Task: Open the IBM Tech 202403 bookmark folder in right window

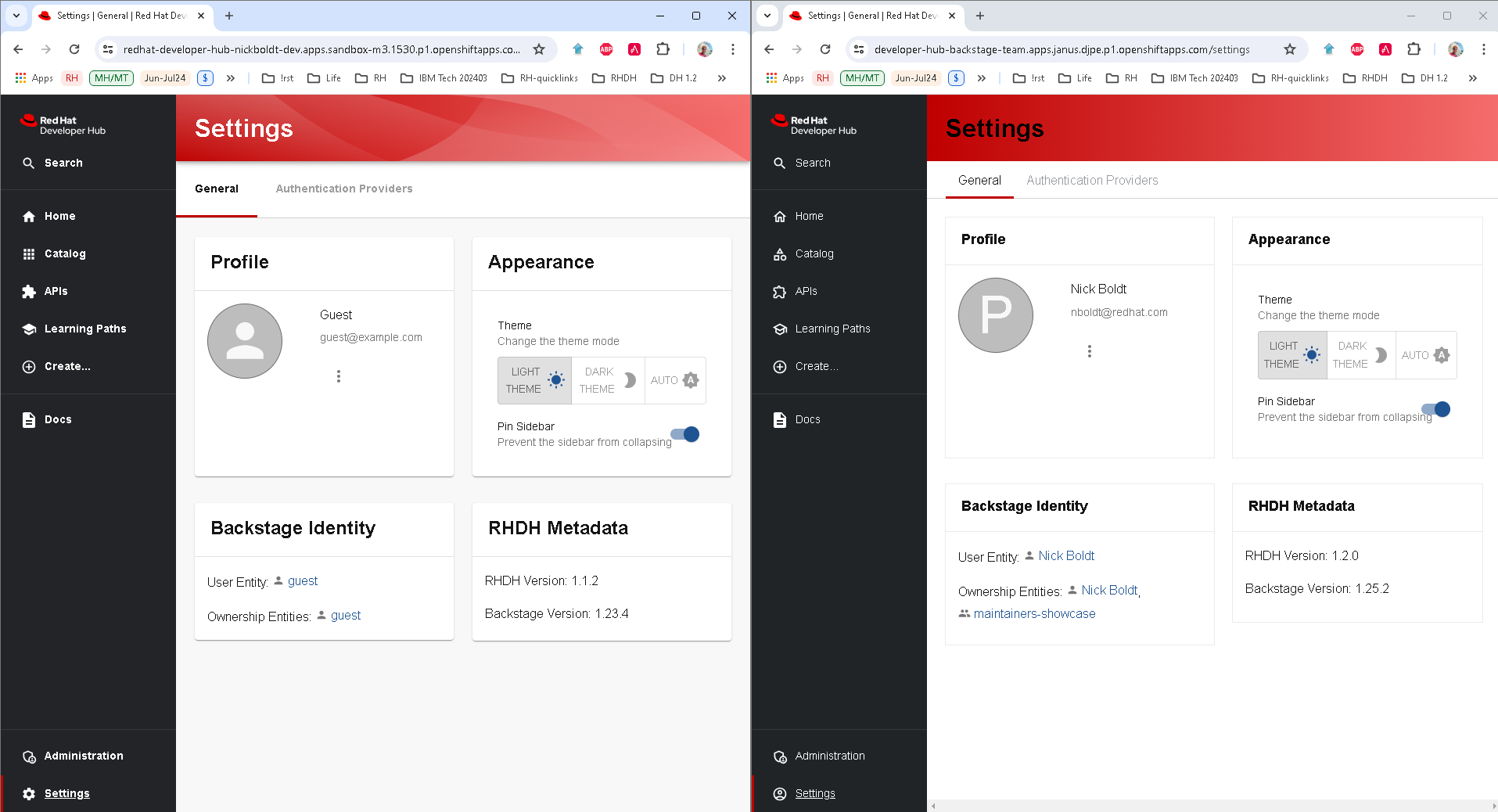Action: (x=1194, y=78)
